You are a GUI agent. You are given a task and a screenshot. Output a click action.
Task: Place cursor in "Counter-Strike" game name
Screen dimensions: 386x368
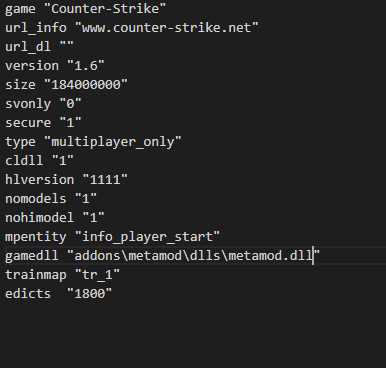click(105, 9)
